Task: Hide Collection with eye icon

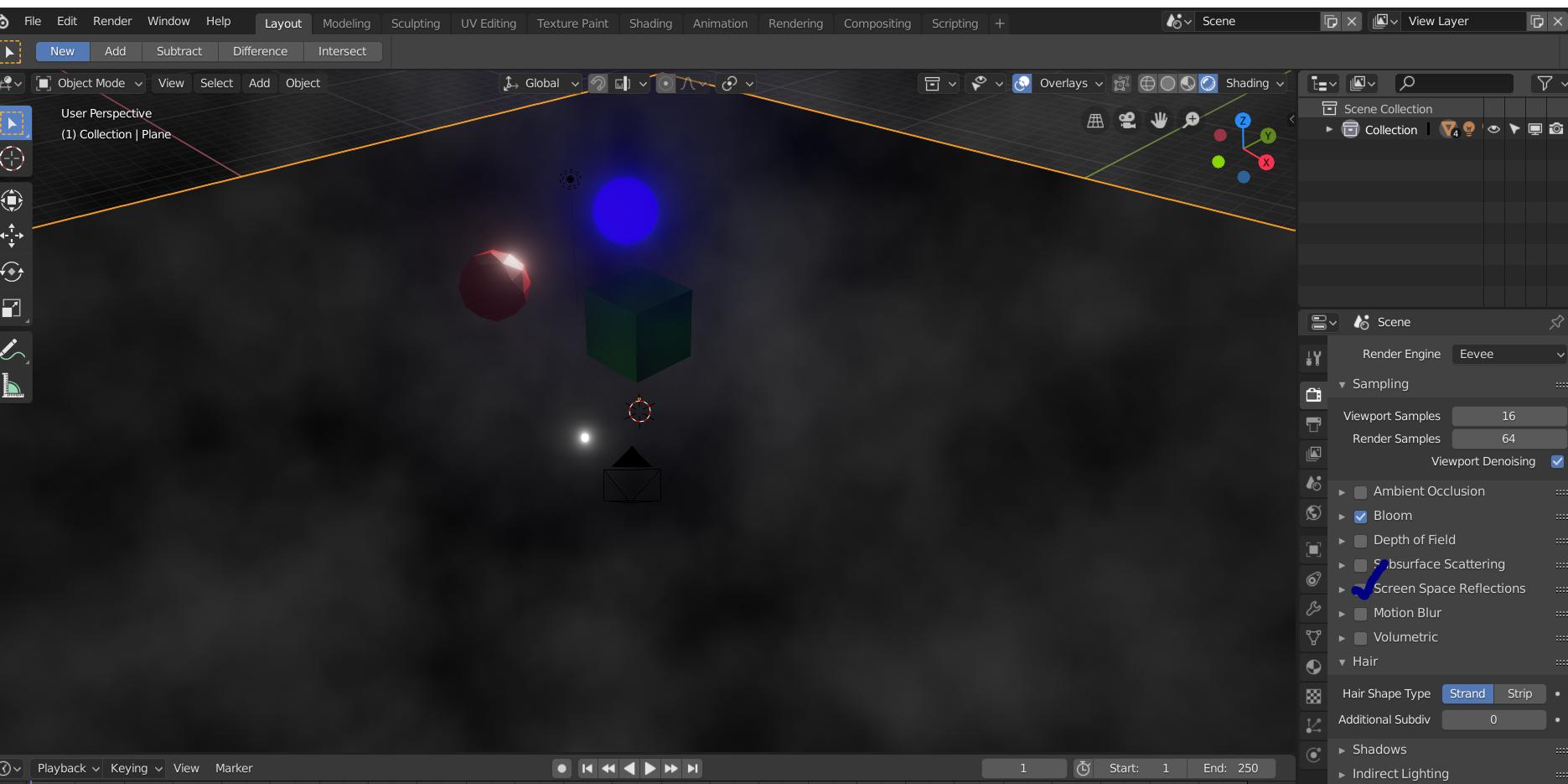Action: pos(1493,129)
